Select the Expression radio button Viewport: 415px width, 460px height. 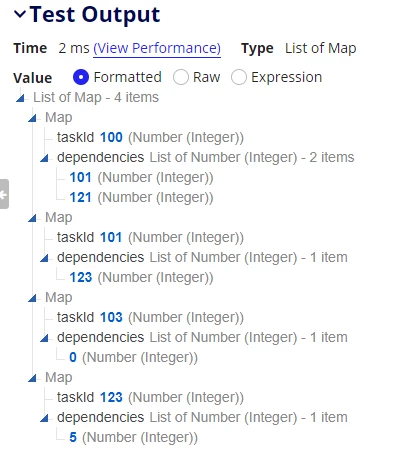[x=239, y=77]
